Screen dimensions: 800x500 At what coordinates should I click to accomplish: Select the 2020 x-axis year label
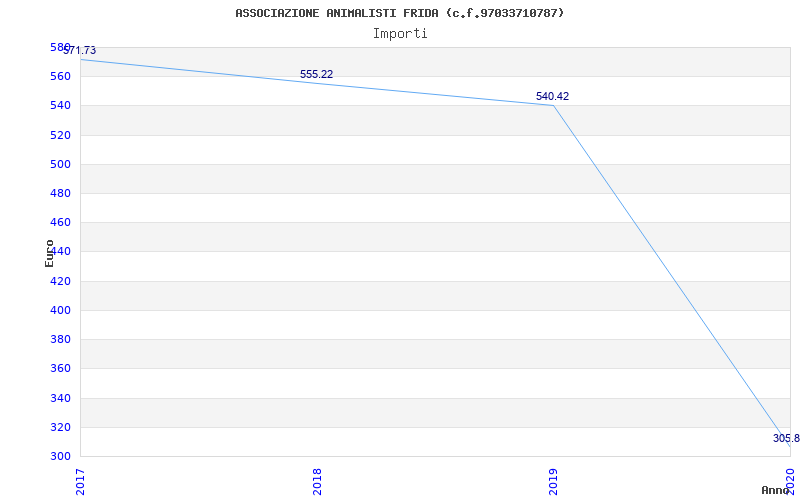tap(789, 480)
